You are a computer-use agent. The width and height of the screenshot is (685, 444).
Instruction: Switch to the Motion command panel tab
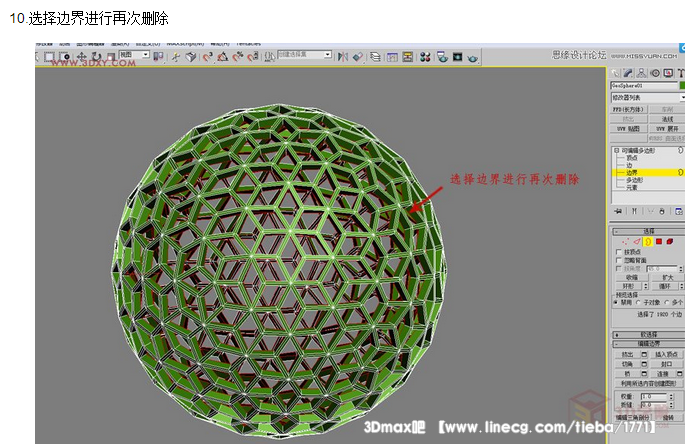pyautogui.click(x=655, y=73)
